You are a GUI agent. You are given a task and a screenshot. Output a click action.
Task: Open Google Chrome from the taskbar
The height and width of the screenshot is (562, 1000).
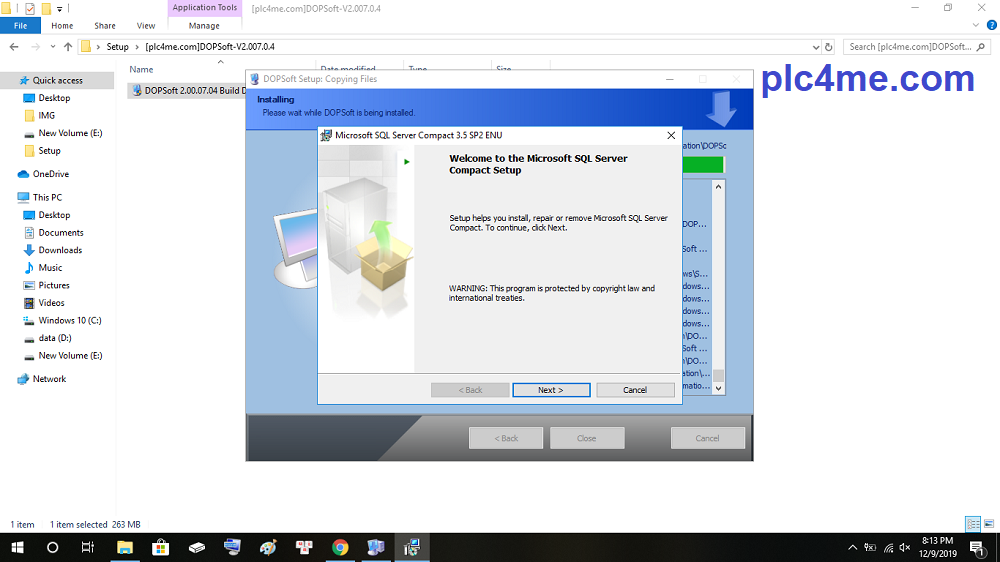pyautogui.click(x=340, y=547)
